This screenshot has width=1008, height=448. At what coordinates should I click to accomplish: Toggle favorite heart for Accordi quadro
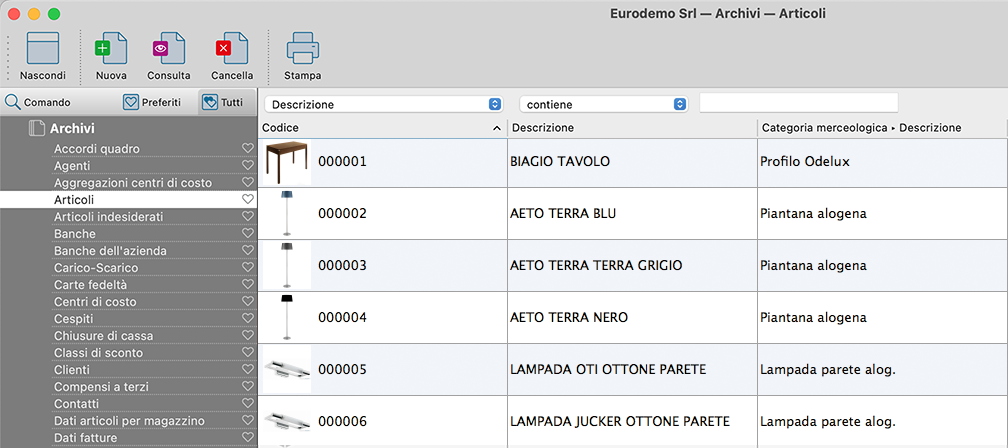248,149
